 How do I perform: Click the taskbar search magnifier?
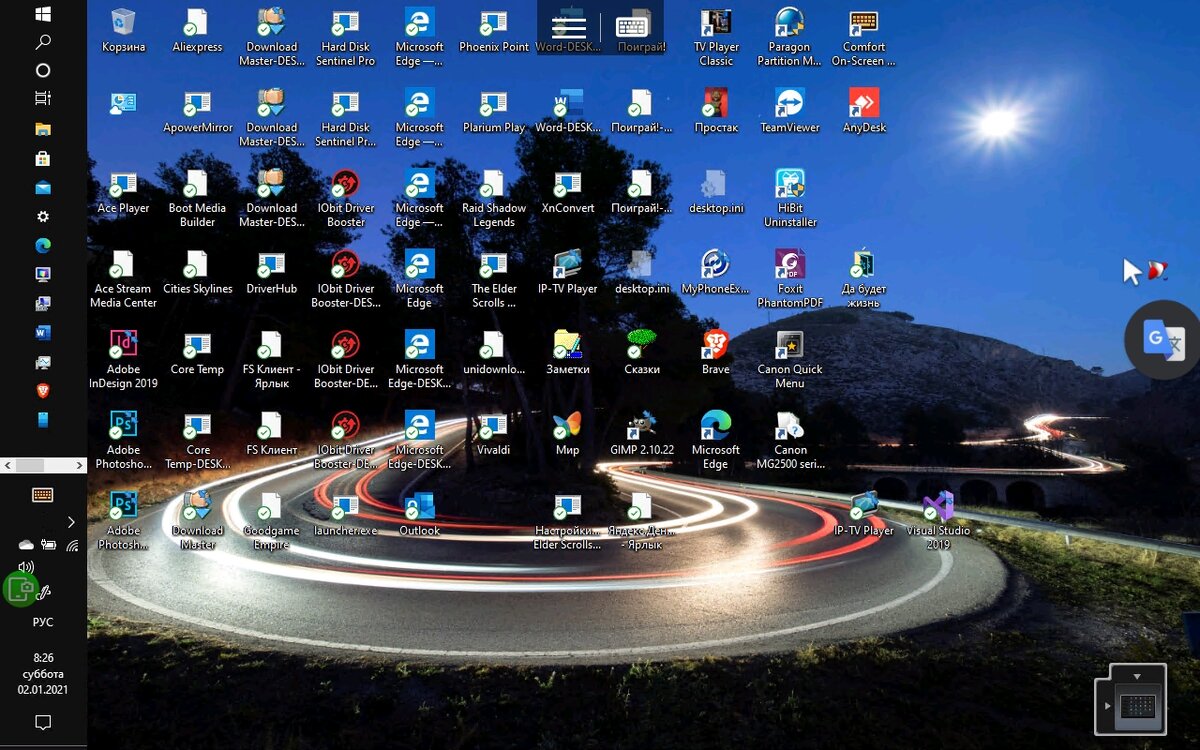coord(43,42)
